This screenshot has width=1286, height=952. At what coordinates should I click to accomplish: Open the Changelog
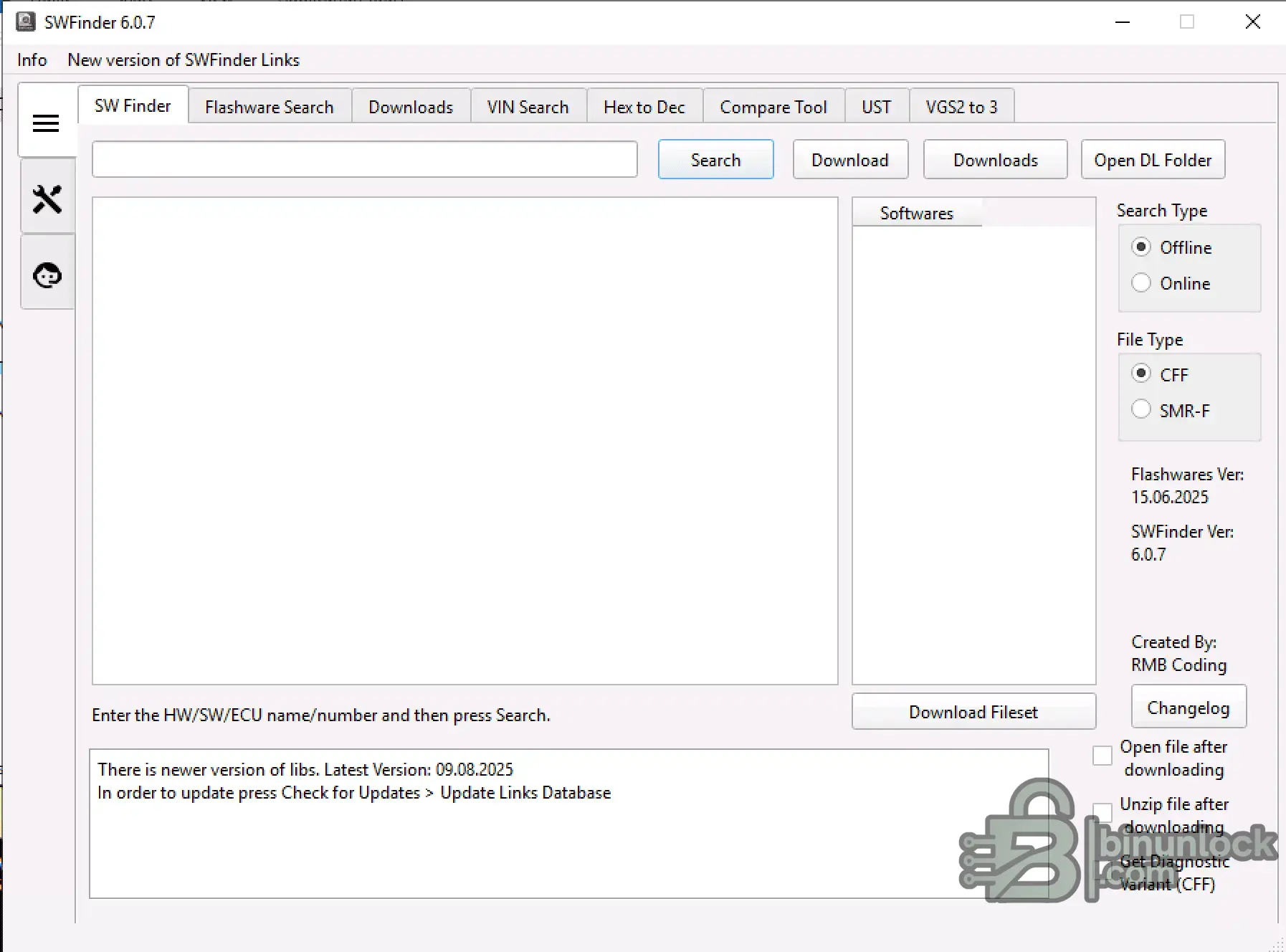(x=1189, y=708)
